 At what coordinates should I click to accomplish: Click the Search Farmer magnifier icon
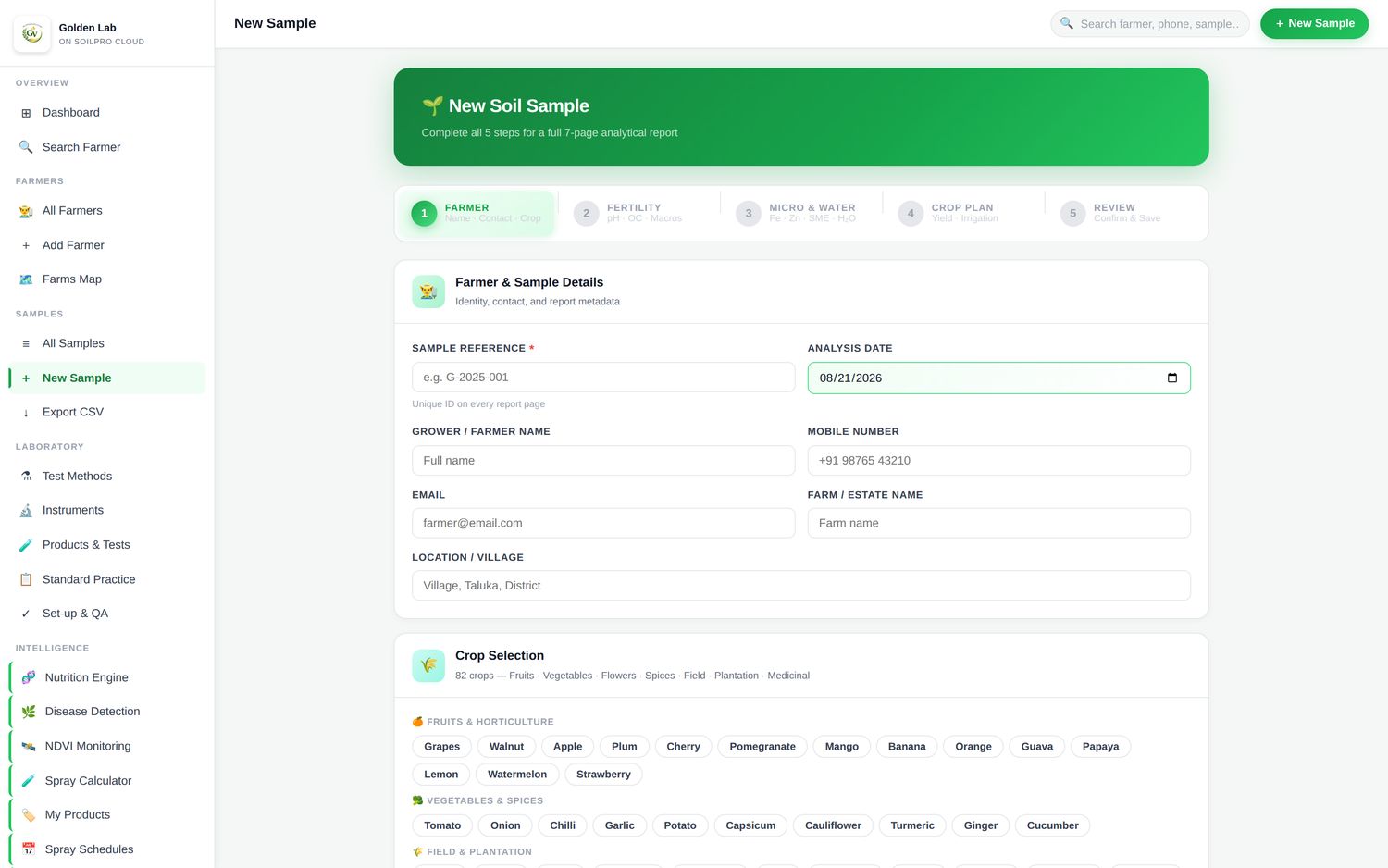click(x=26, y=147)
